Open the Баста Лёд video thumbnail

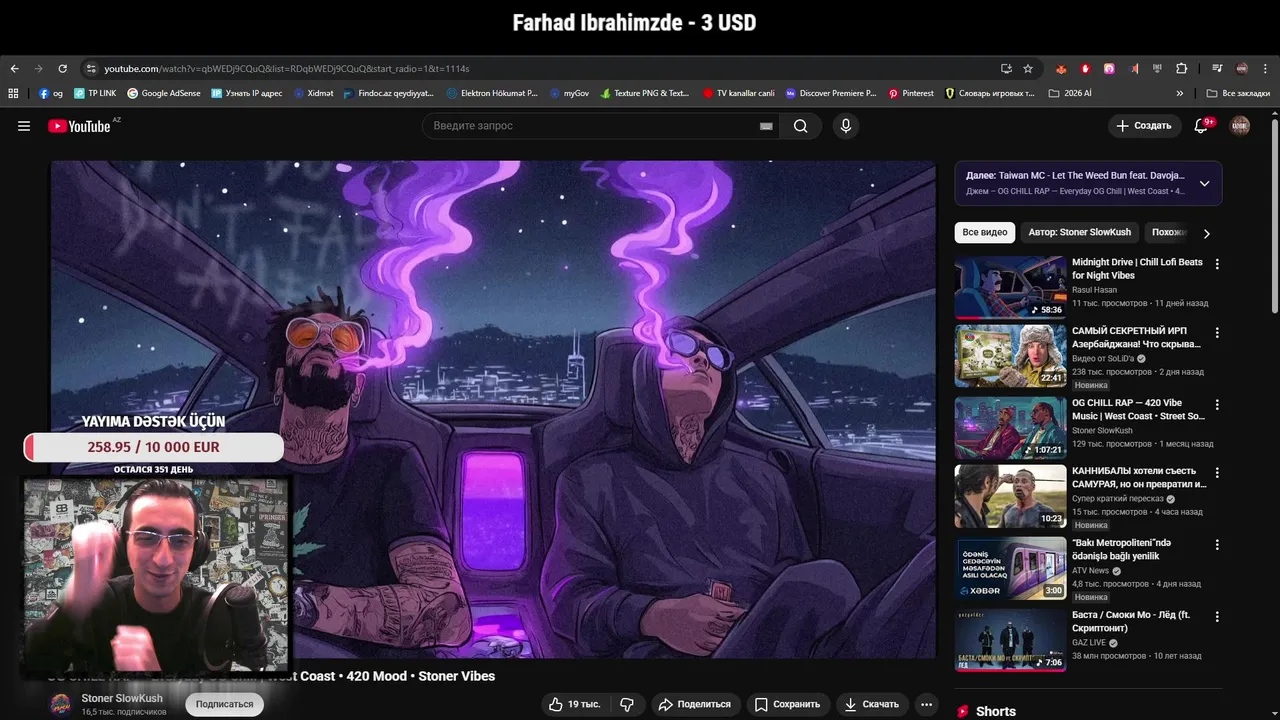tap(1010, 640)
